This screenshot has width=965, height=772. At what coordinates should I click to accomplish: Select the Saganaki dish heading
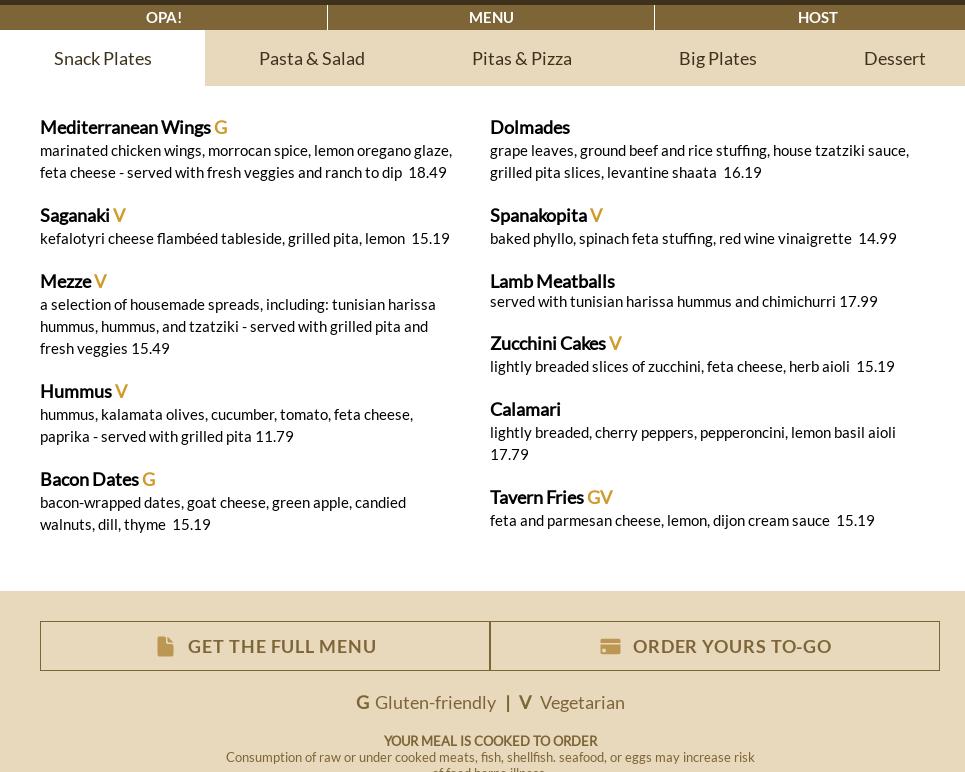point(75,215)
